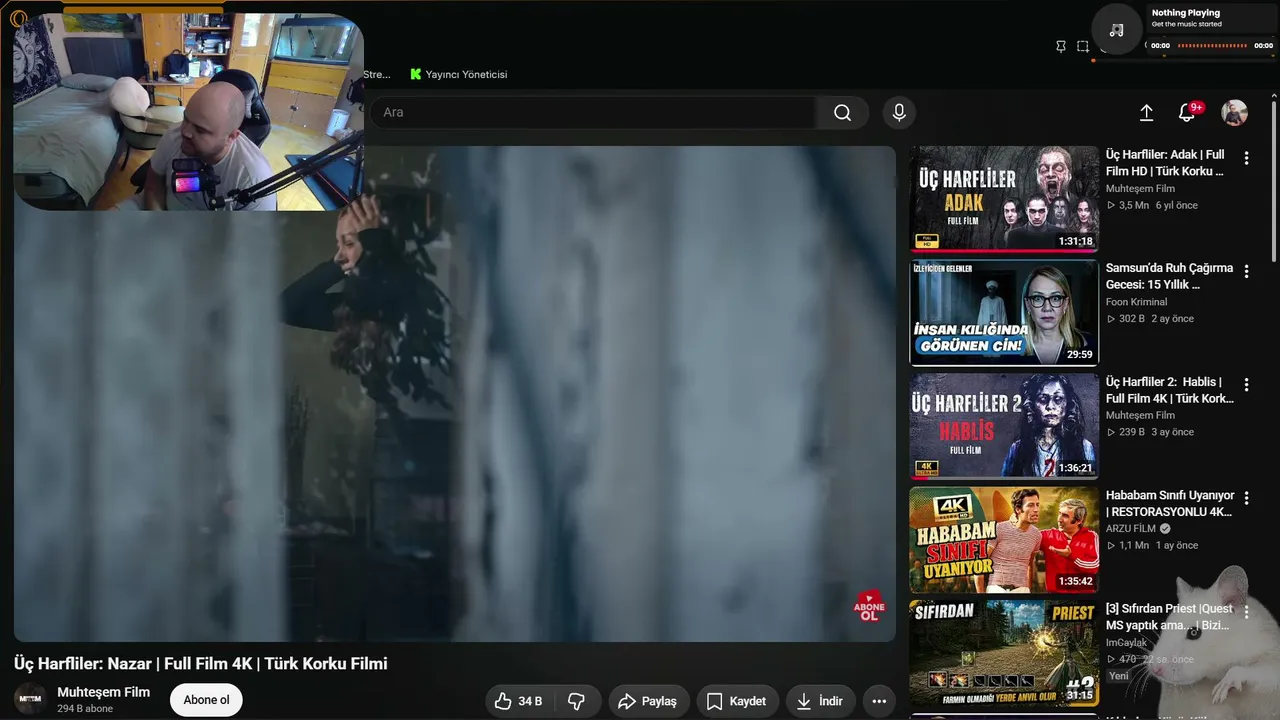Click the 294 B abone subscriber count
This screenshot has height=720, width=1280.
(x=85, y=709)
